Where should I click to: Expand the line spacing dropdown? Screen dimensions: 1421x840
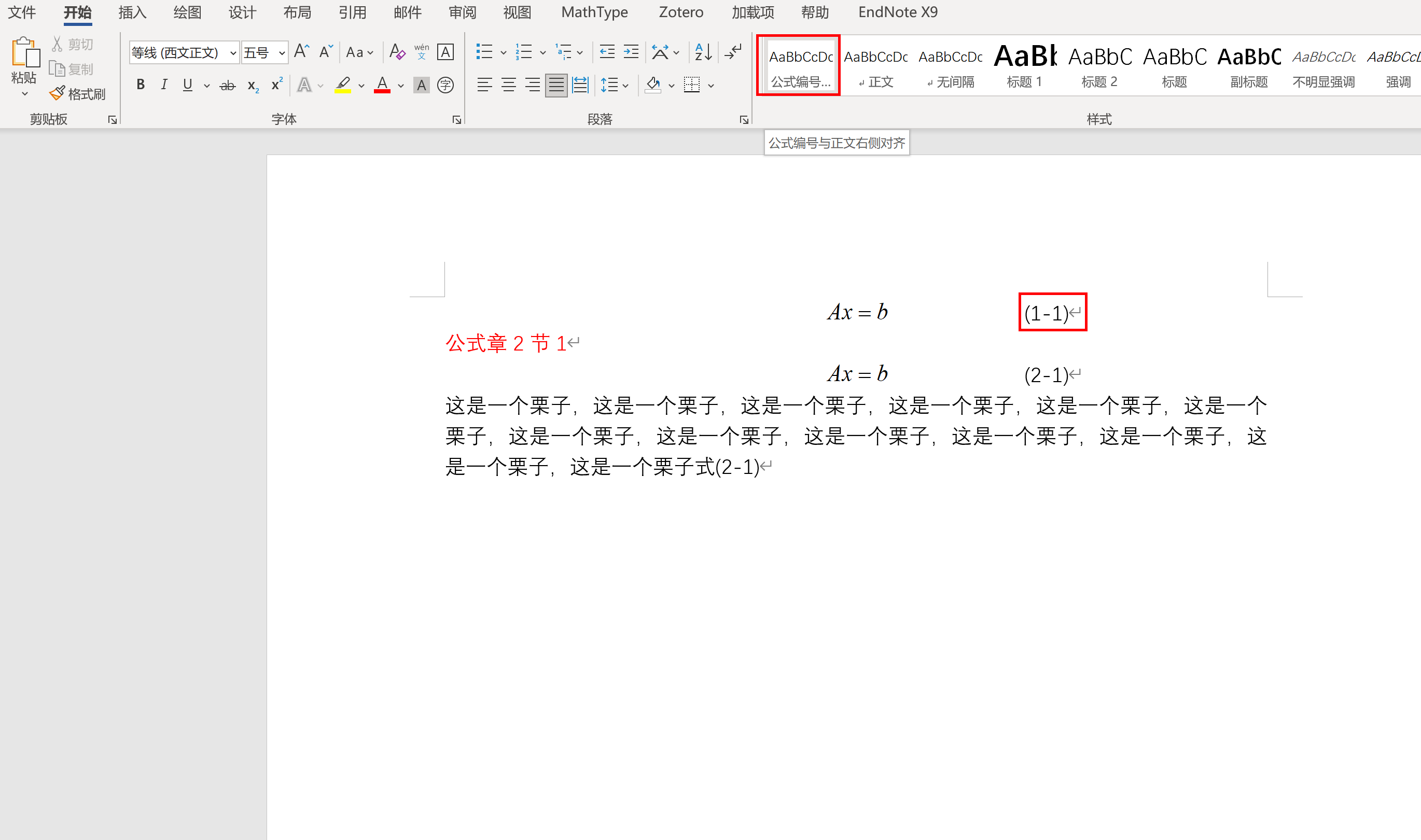coord(625,86)
